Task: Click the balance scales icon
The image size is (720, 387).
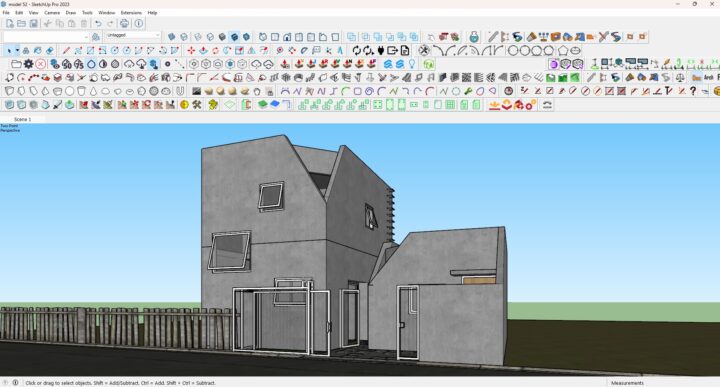Action: tap(680, 77)
